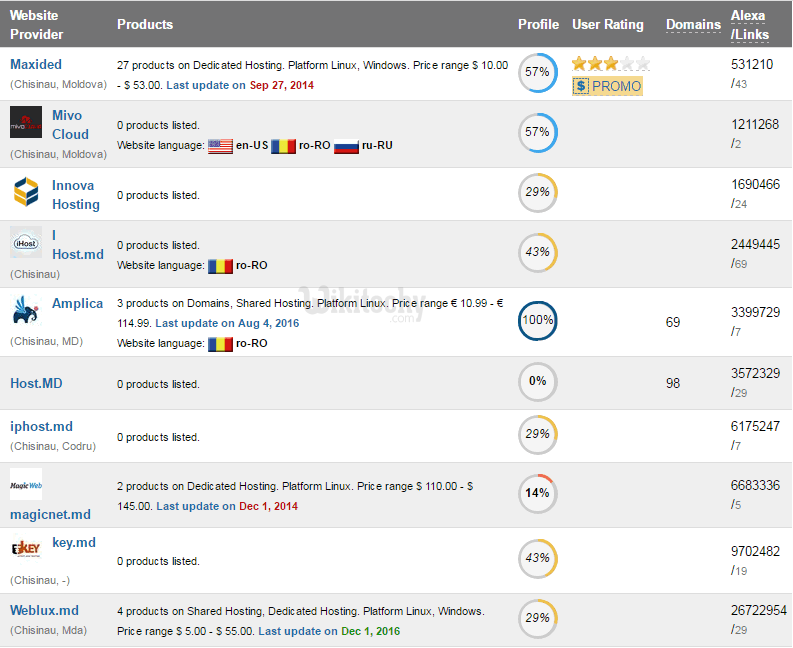This screenshot has height=648, width=793.
Task: Sort by the Profile column header
Action: coord(538,24)
